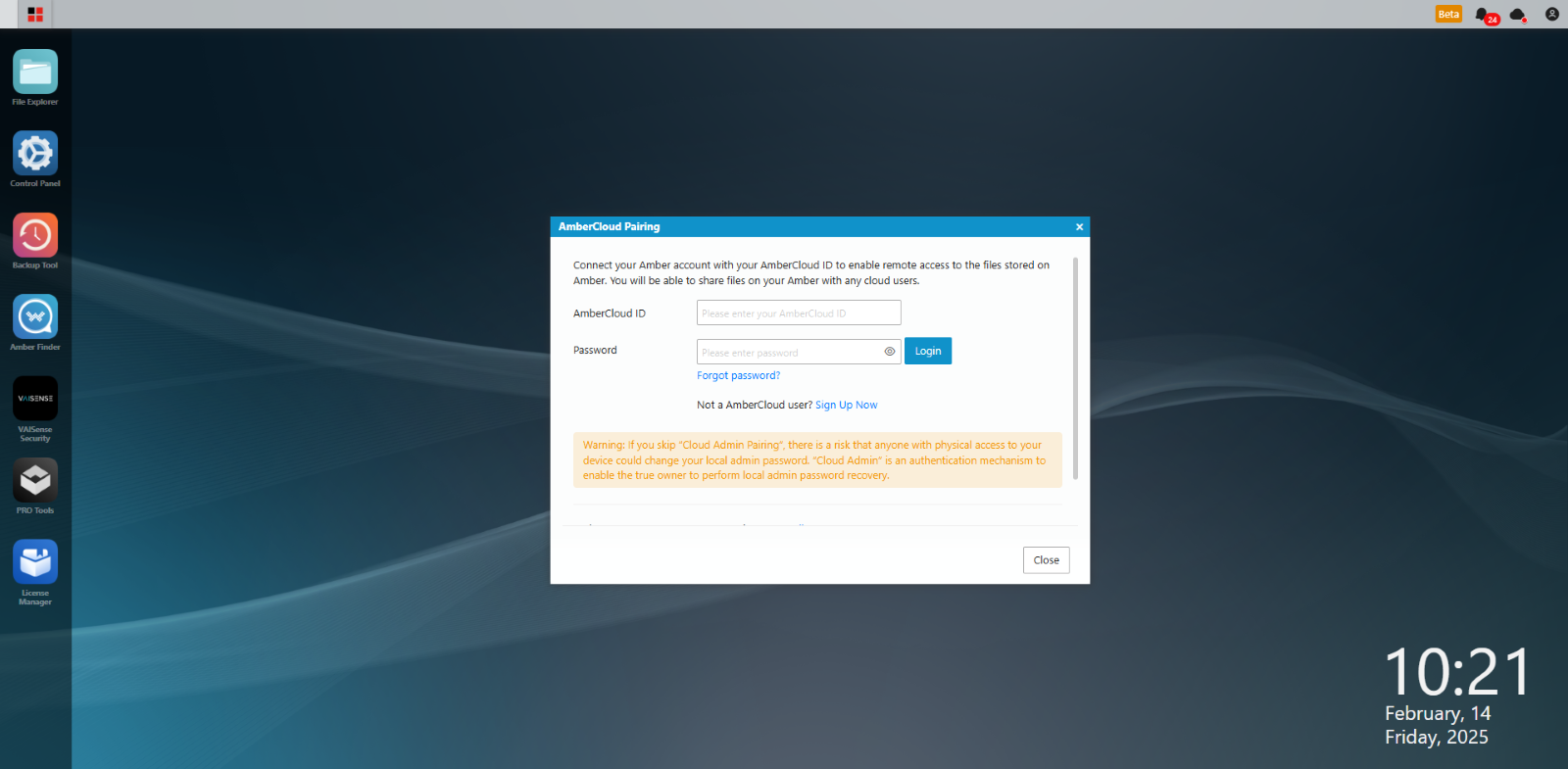Focus the AmberCloud ID field
This screenshot has height=769, width=1568.
coord(799,313)
